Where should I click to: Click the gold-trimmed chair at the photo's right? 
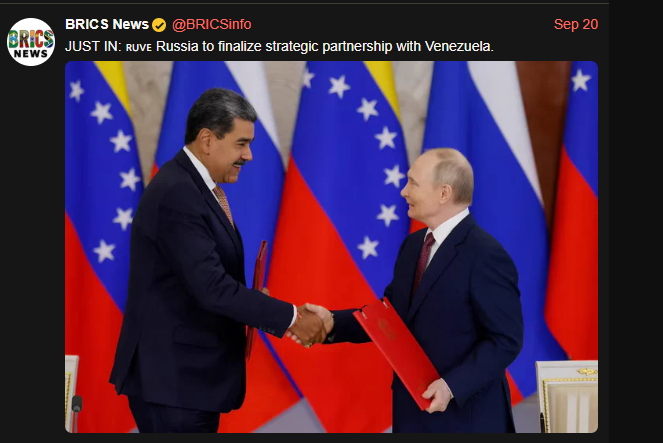coord(567,396)
